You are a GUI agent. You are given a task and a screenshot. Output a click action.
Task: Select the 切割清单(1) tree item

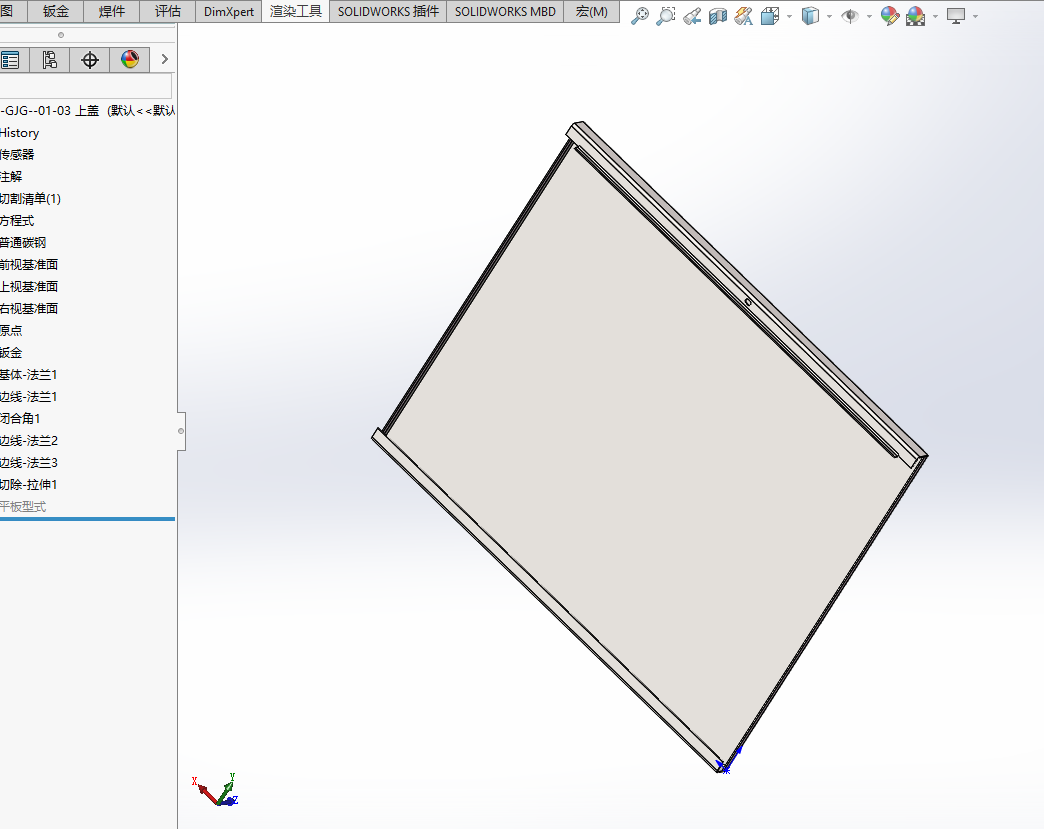coord(31,198)
